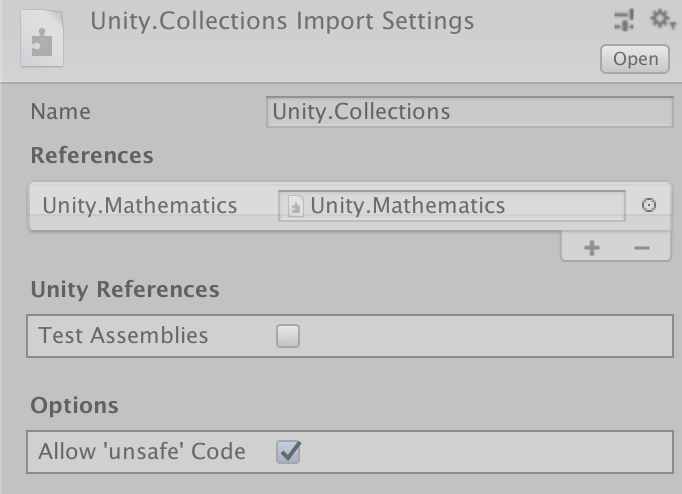The width and height of the screenshot is (682, 494).
Task: Click the Unity References section header
Action: pos(125,290)
